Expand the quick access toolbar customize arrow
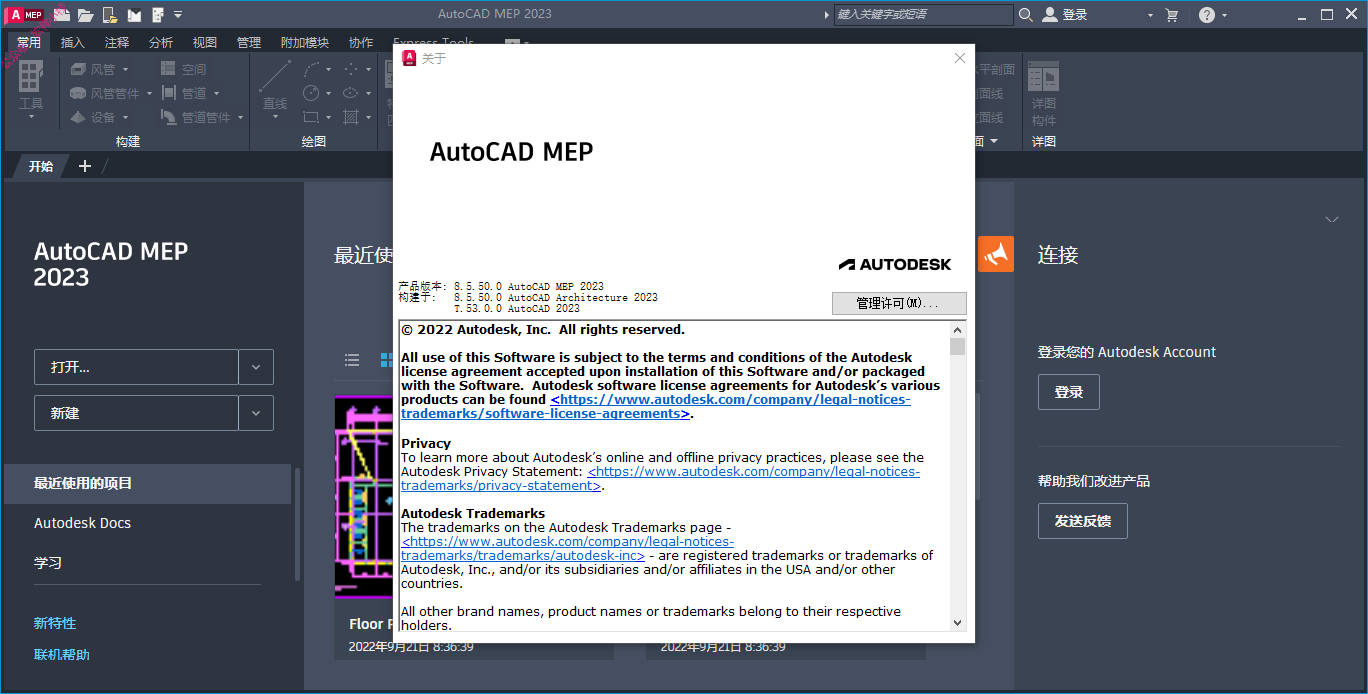 178,14
